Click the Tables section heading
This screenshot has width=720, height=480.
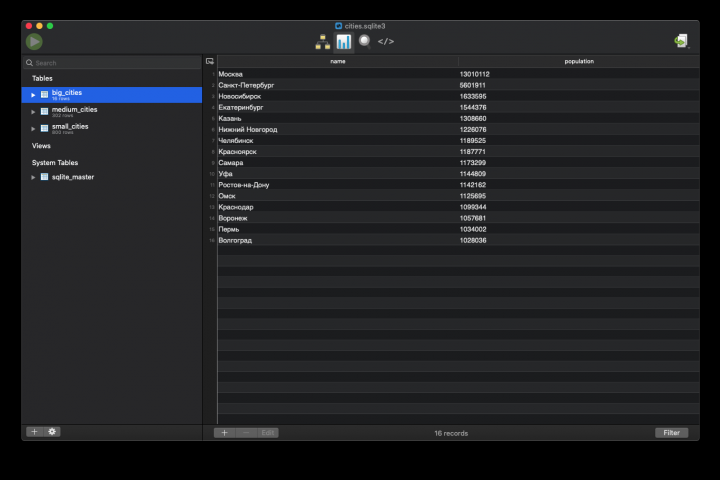(x=42, y=79)
